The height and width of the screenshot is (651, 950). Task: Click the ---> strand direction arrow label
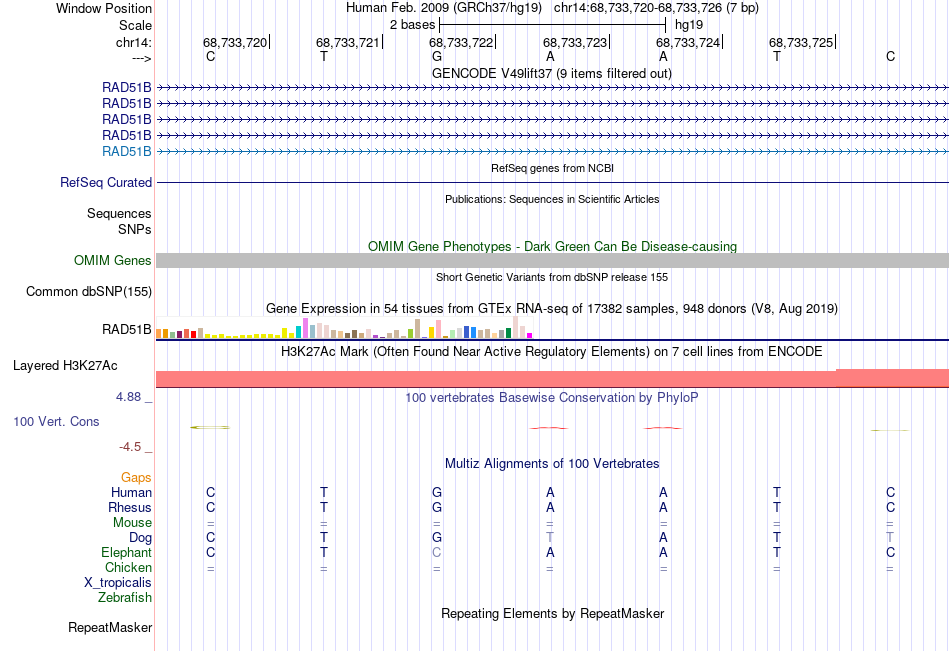click(141, 58)
